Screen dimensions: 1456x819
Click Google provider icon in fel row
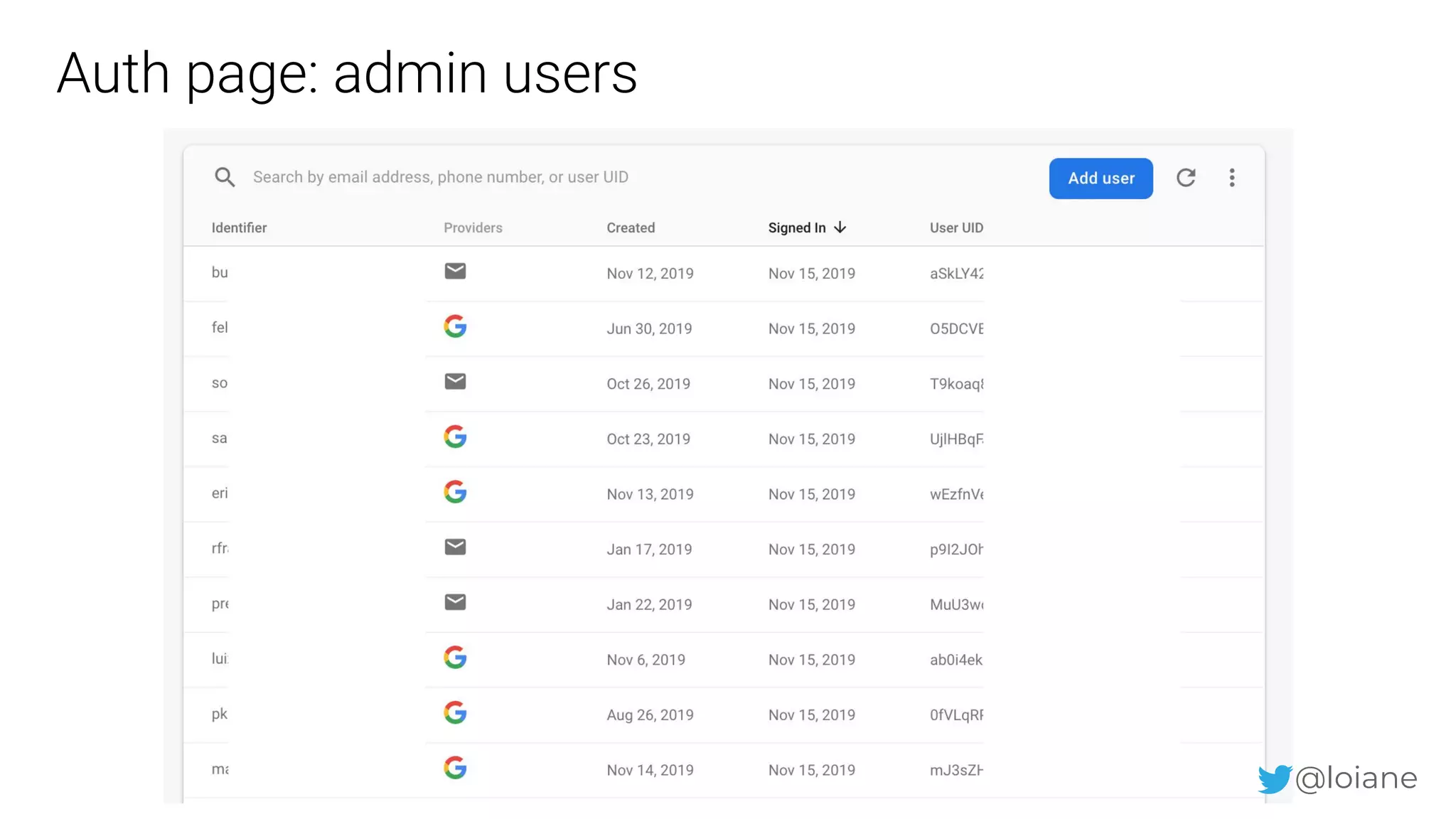[455, 326]
